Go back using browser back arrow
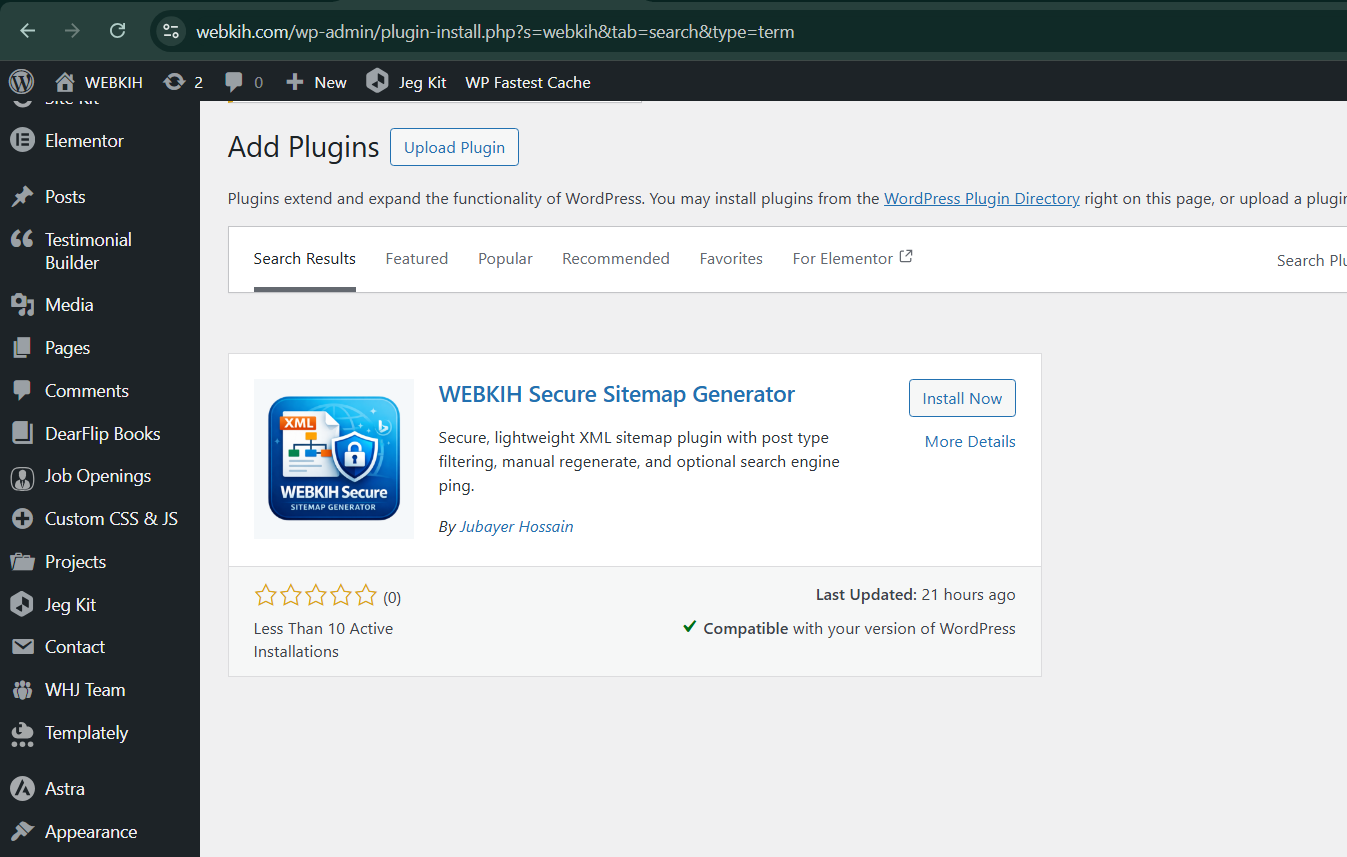The width and height of the screenshot is (1347, 857). pyautogui.click(x=27, y=31)
